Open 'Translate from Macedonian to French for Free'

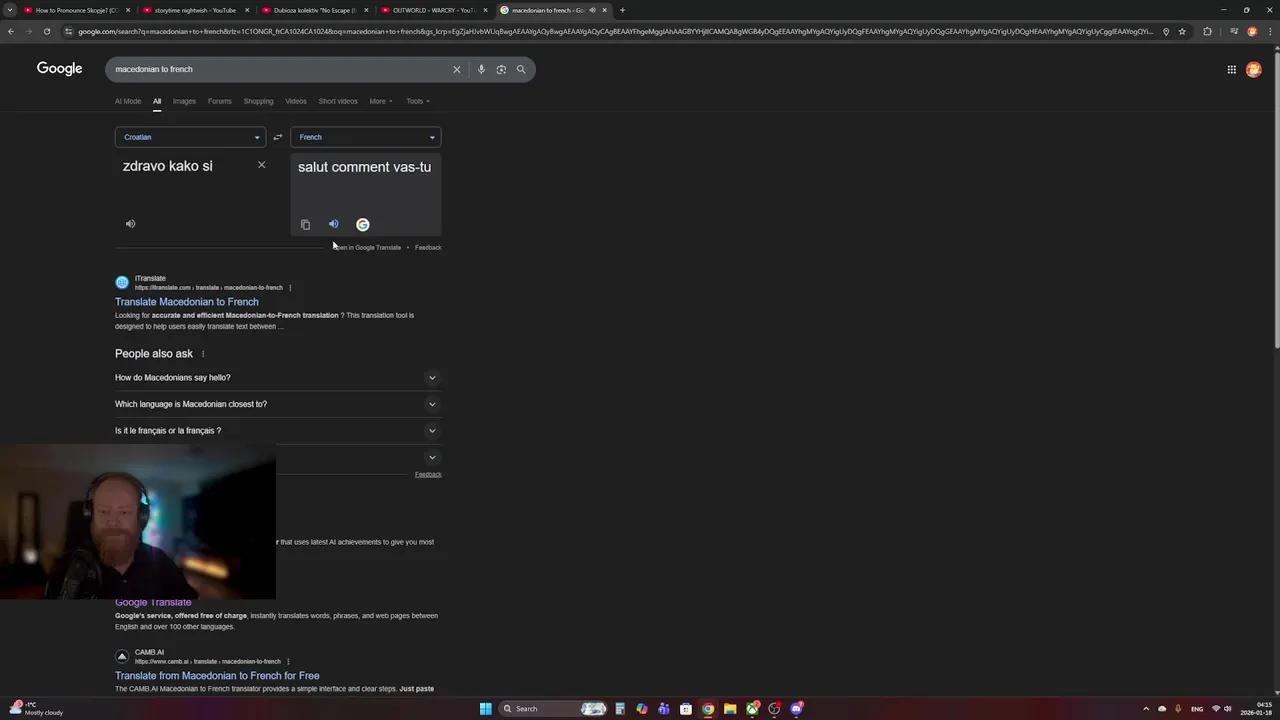tap(217, 676)
